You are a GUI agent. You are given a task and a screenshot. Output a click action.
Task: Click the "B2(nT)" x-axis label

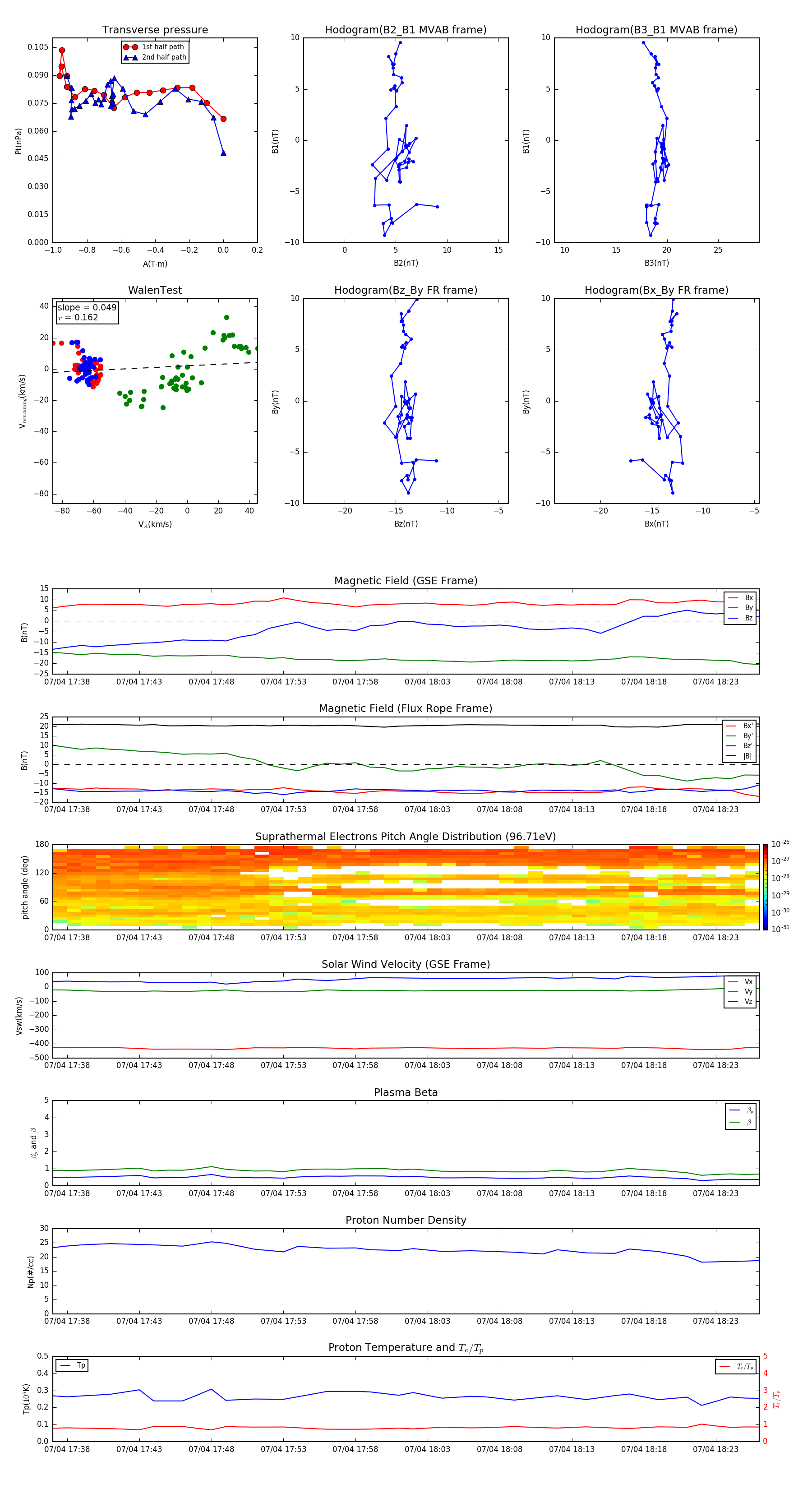[x=406, y=263]
